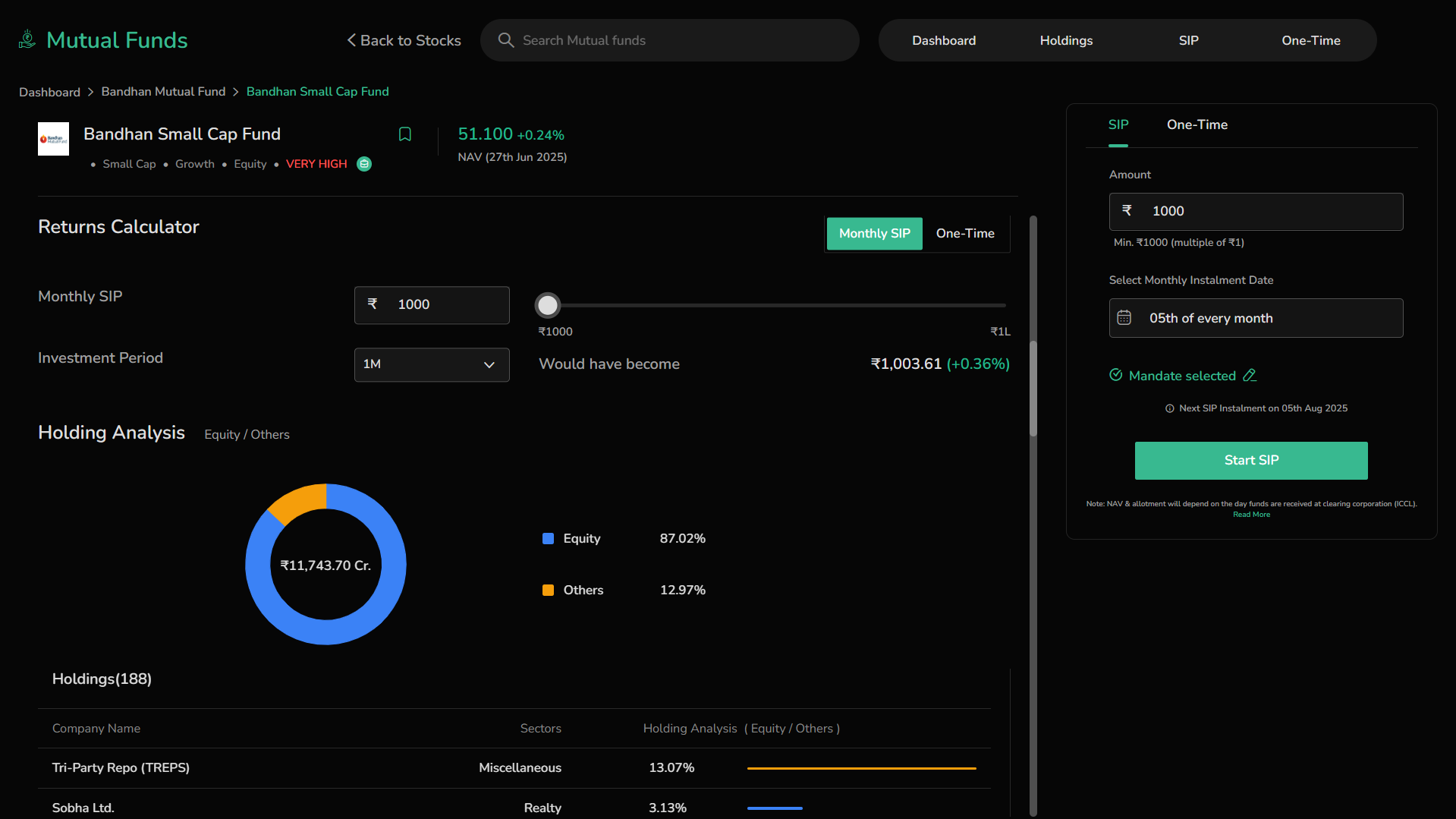The width and height of the screenshot is (1456, 819).
Task: Click the calendar icon in instalment date field
Action: coord(1124,318)
